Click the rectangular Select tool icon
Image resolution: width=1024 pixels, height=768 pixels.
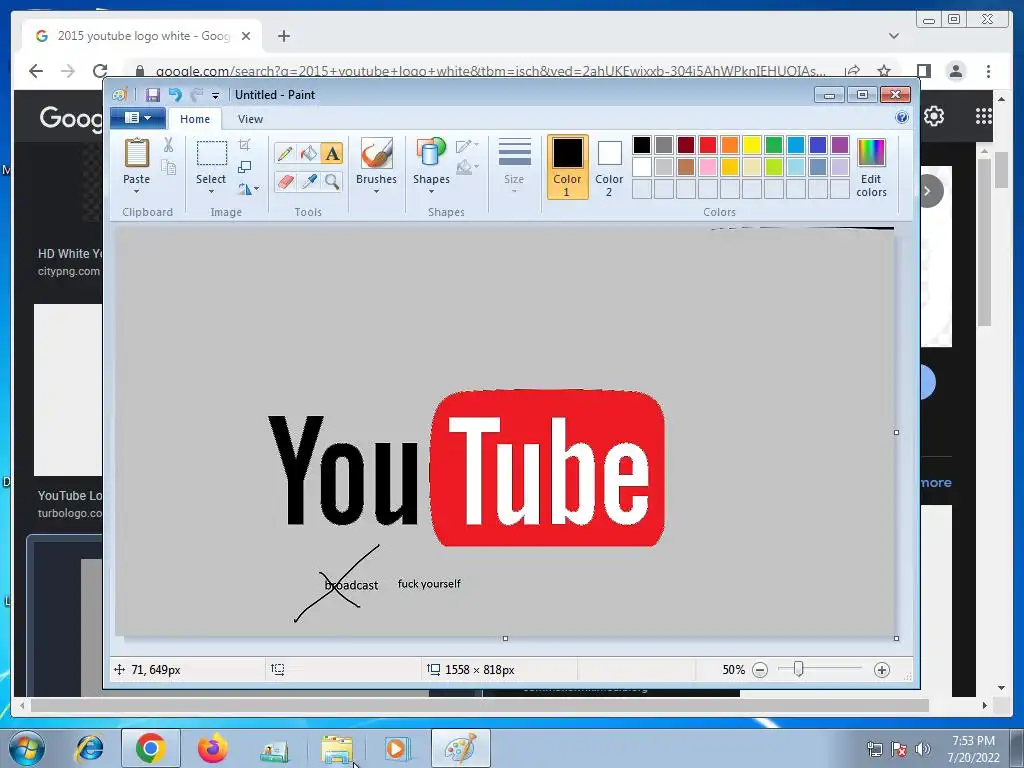tap(212, 153)
